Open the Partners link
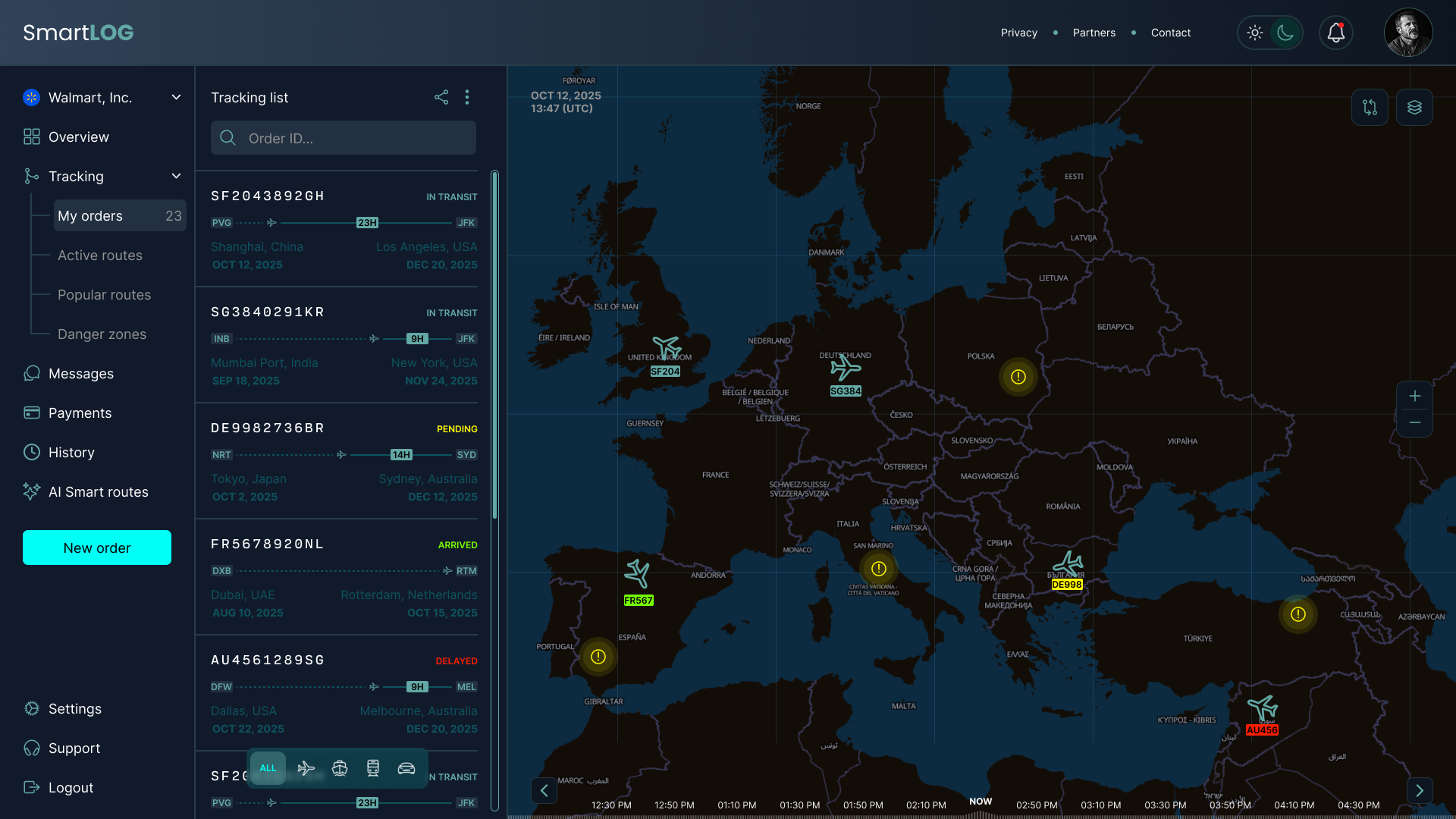Screen dimensions: 1456x819 (1094, 33)
